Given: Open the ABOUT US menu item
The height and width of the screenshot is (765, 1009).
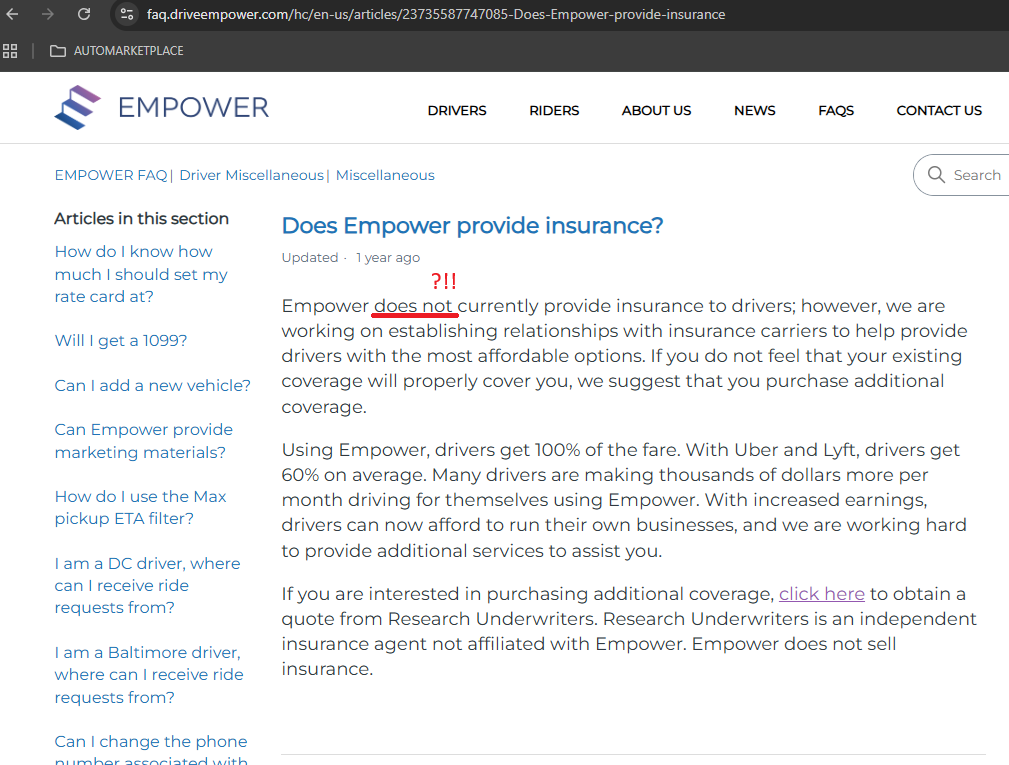Looking at the screenshot, I should pyautogui.click(x=656, y=111).
